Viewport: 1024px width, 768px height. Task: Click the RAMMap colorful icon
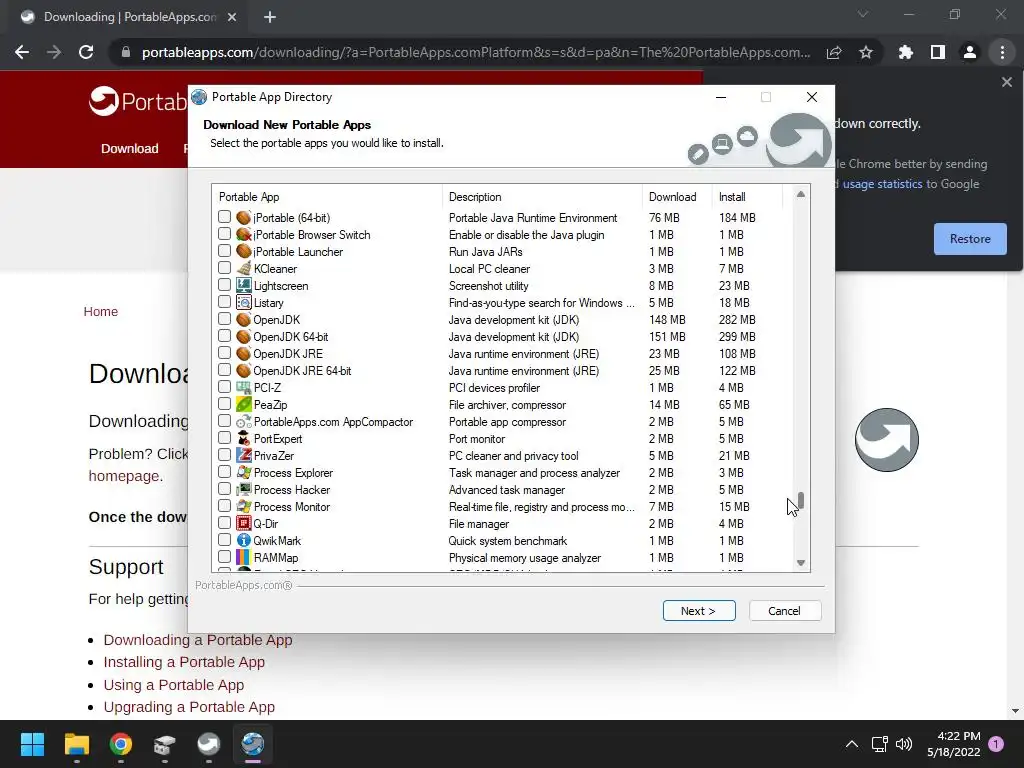tap(244, 558)
